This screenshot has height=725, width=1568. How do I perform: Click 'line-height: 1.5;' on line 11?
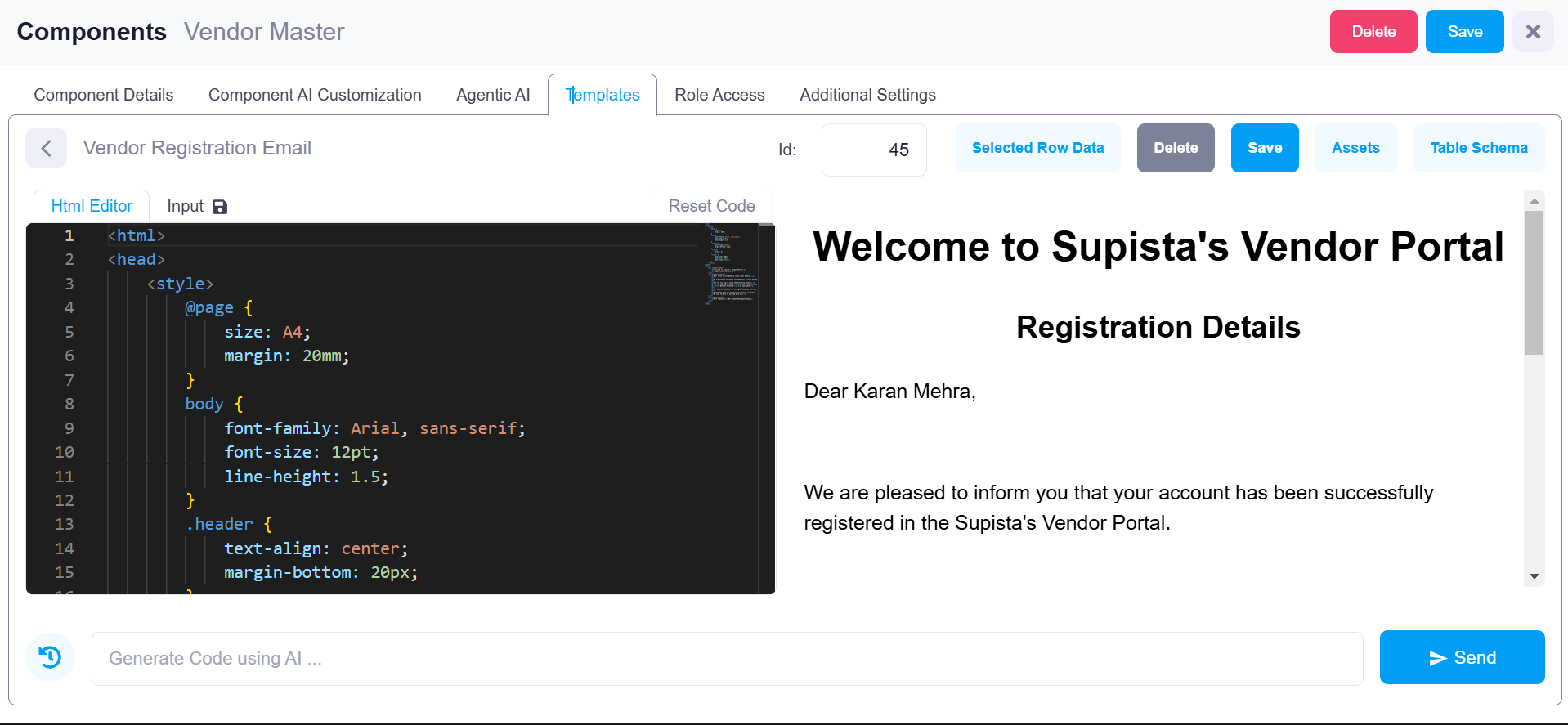click(307, 477)
